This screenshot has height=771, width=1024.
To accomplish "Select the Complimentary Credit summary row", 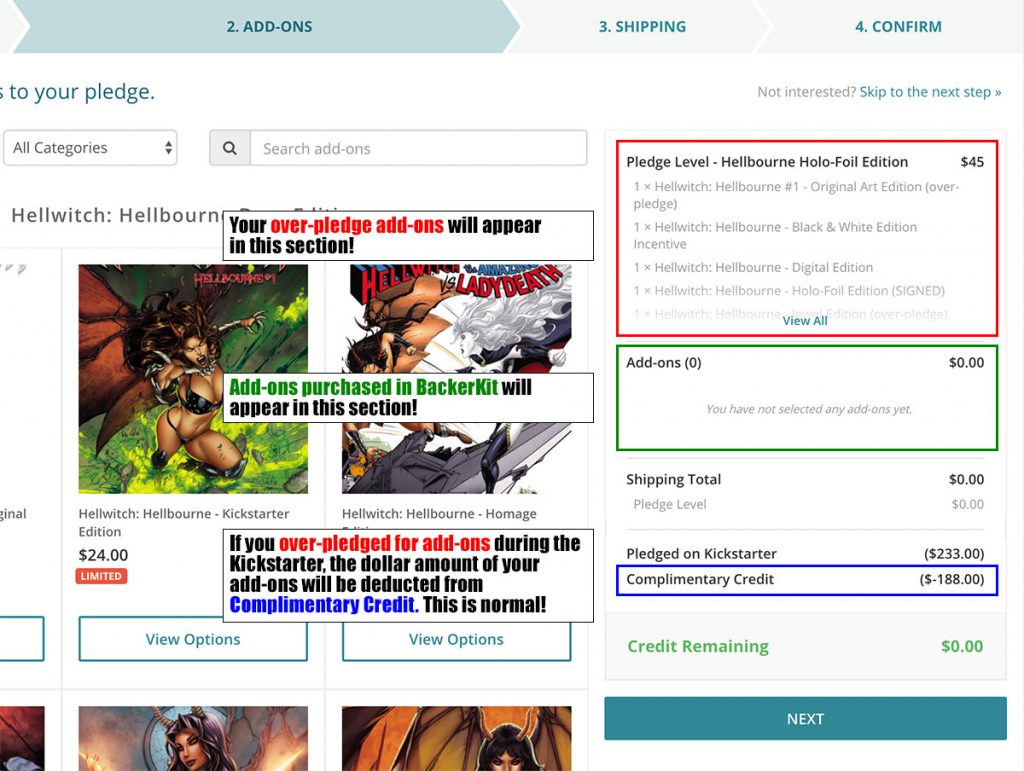I will (805, 580).
